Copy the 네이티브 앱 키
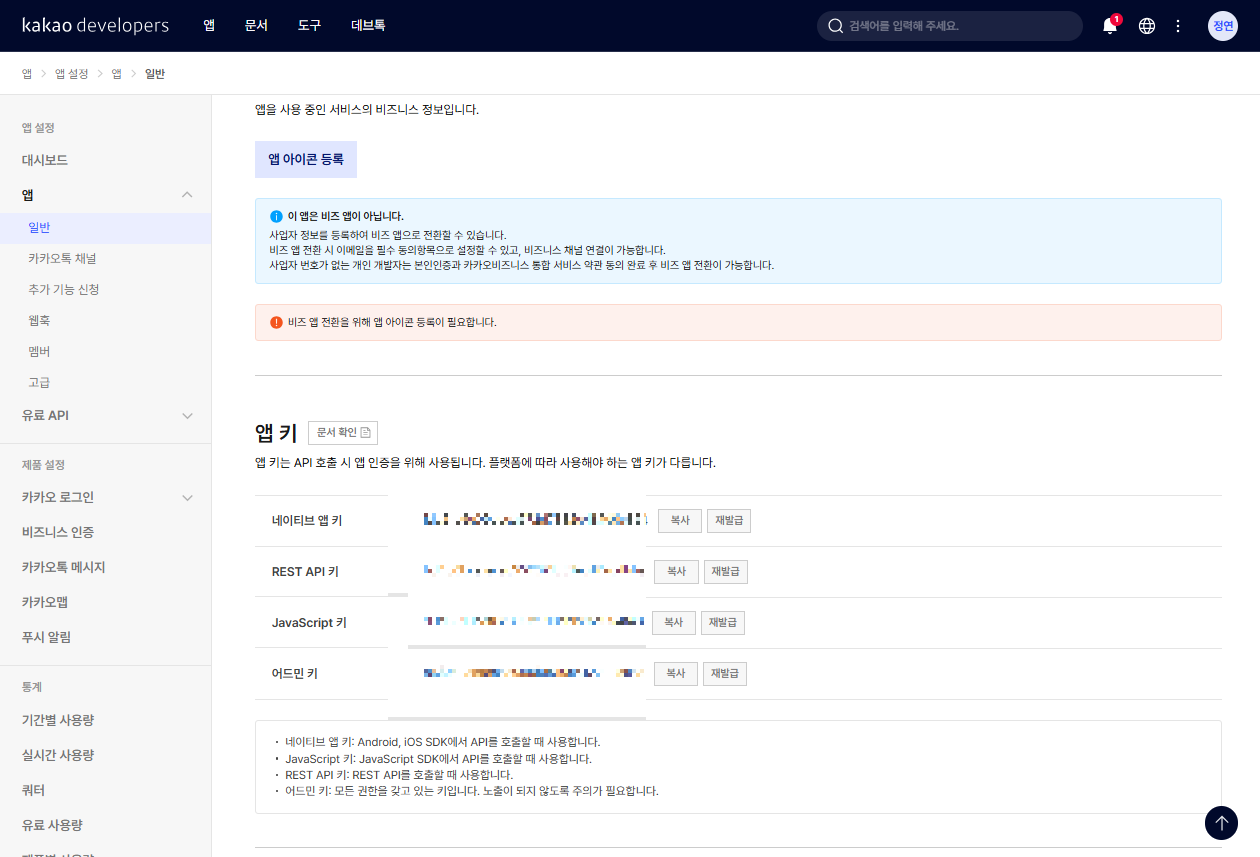The image size is (1260, 857). pyautogui.click(x=680, y=521)
